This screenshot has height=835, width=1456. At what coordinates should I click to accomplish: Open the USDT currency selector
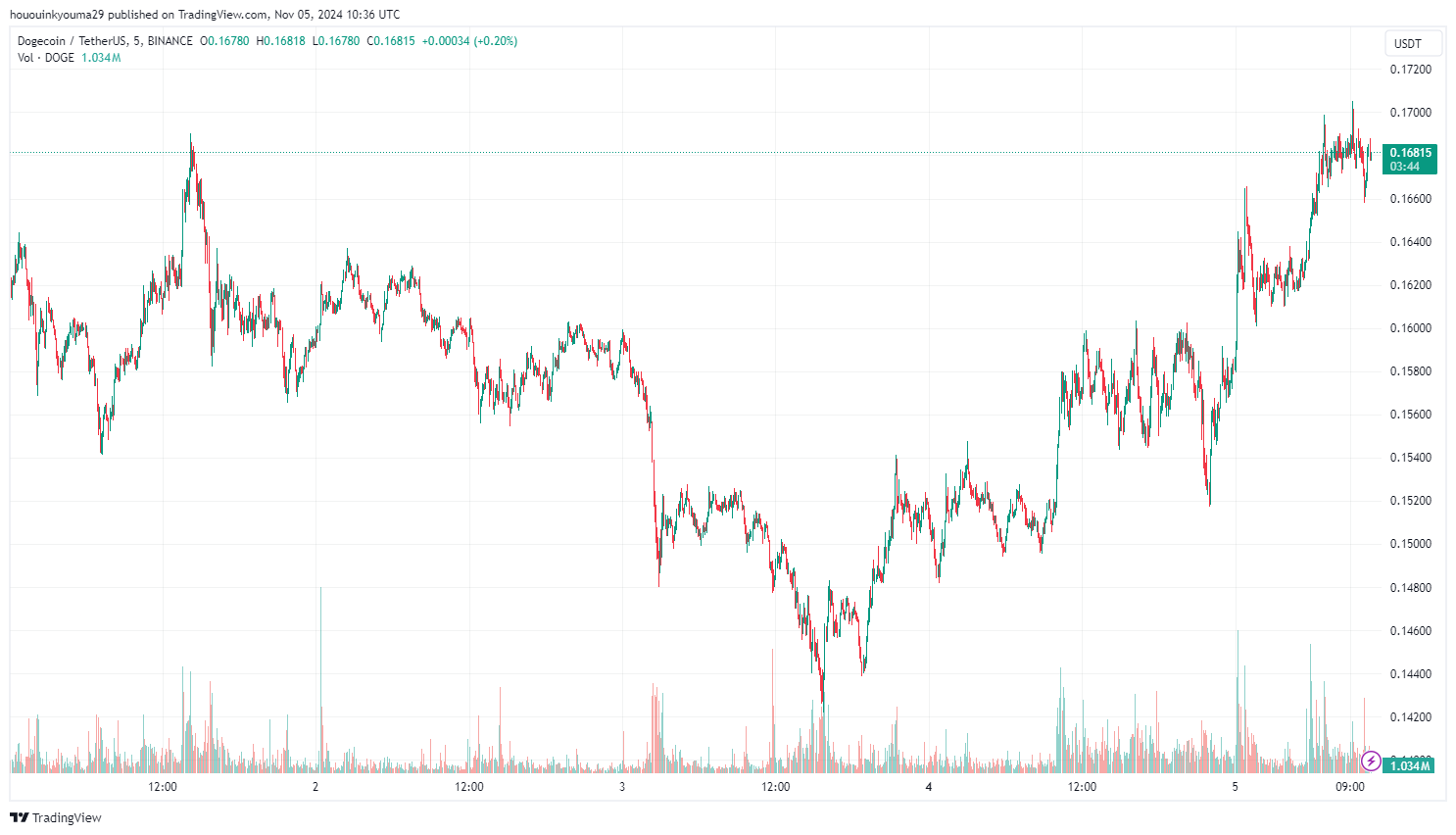tap(1414, 43)
